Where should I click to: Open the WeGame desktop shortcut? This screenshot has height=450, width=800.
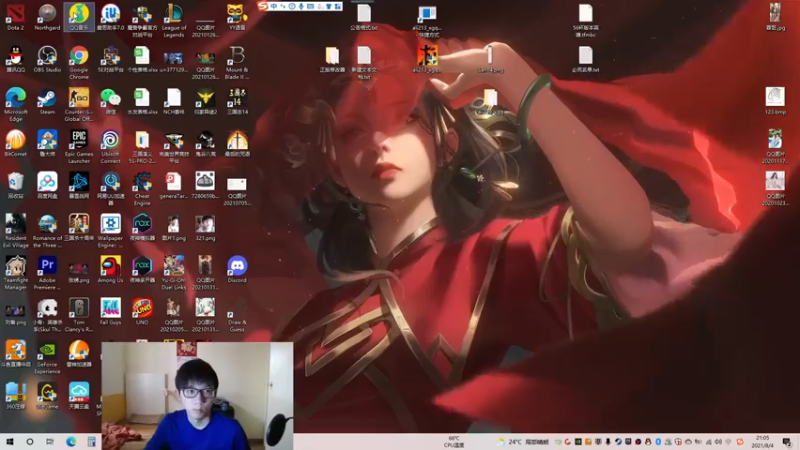pos(47,396)
